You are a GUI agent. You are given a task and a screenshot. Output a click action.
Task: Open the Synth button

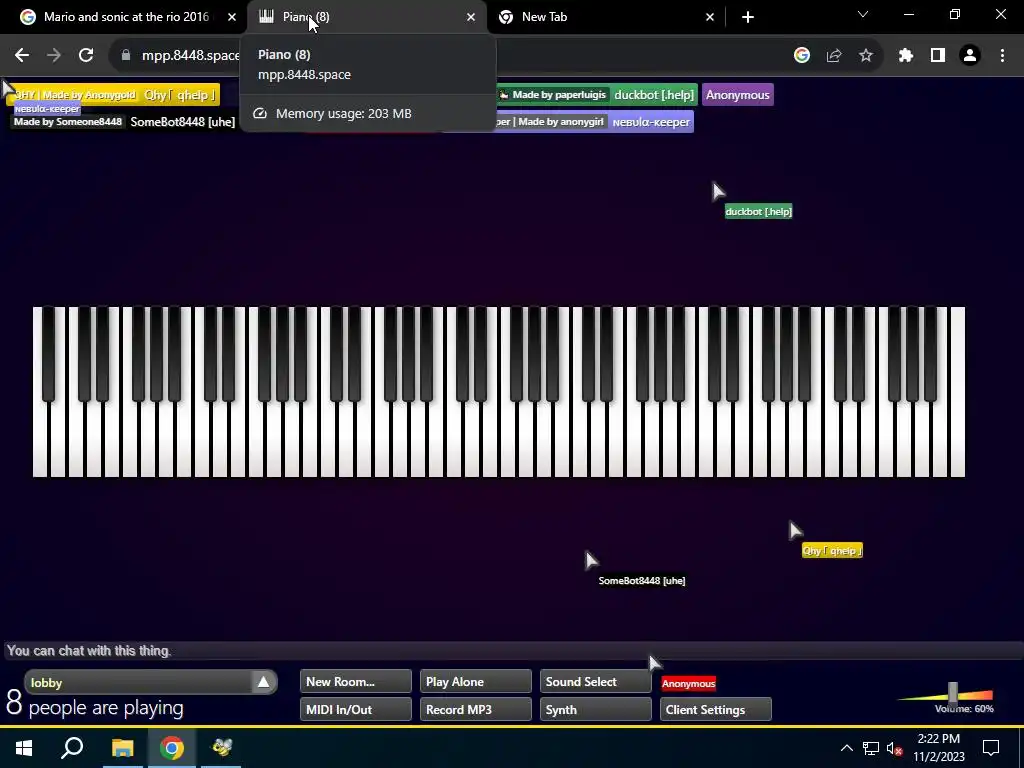point(595,709)
